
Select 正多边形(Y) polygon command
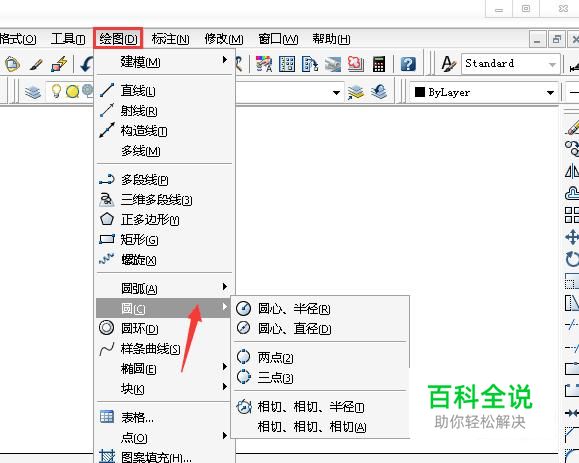pyautogui.click(x=165, y=220)
